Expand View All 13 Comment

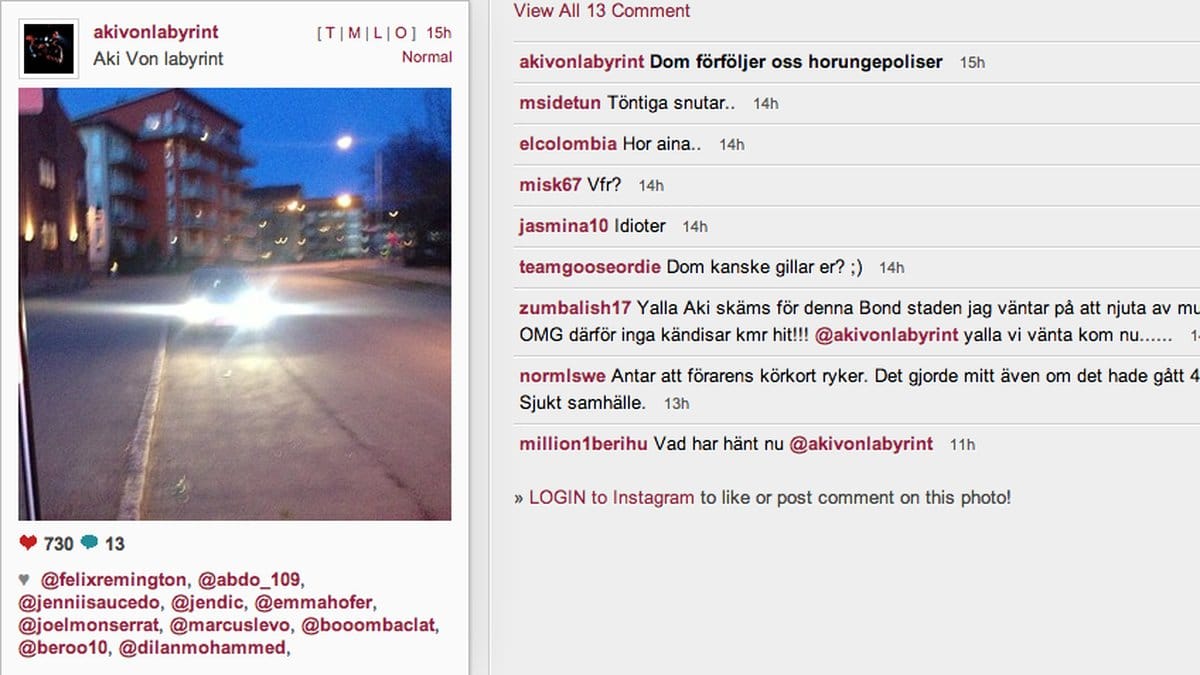[602, 11]
